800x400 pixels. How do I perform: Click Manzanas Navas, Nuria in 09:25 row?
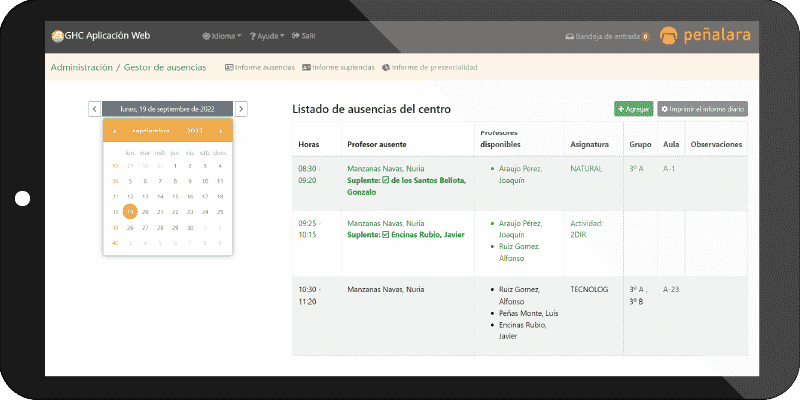tap(386, 223)
